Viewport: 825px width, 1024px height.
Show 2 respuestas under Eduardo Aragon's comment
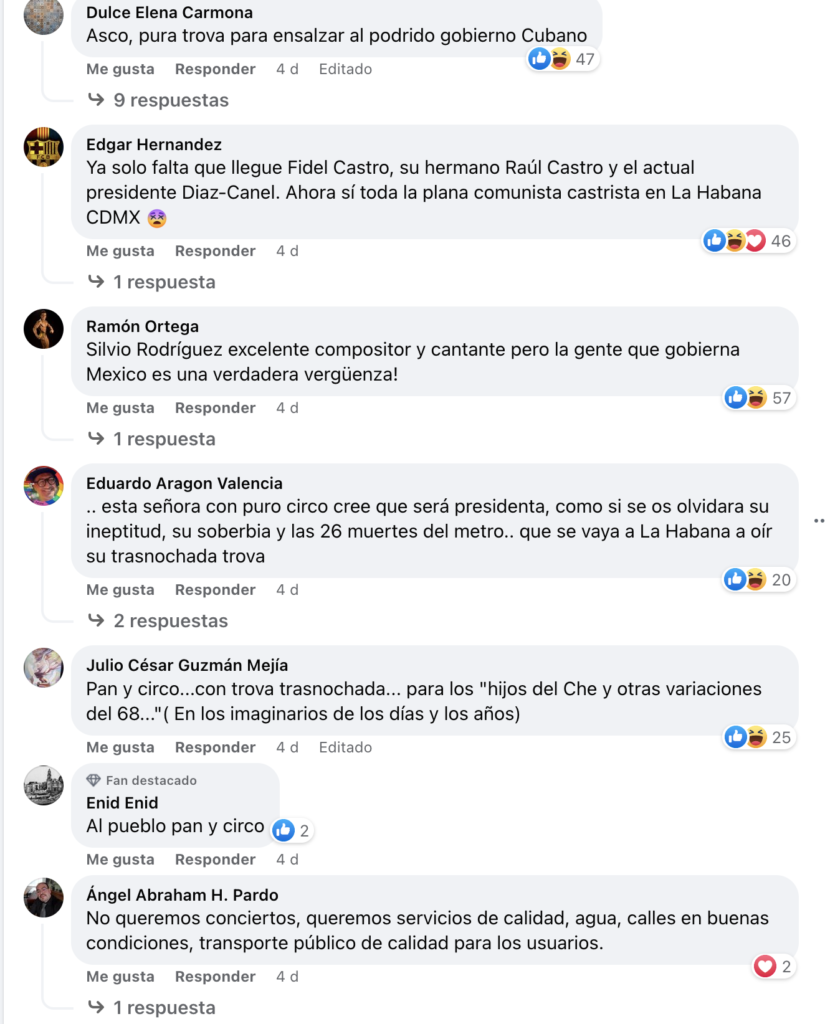(x=158, y=621)
